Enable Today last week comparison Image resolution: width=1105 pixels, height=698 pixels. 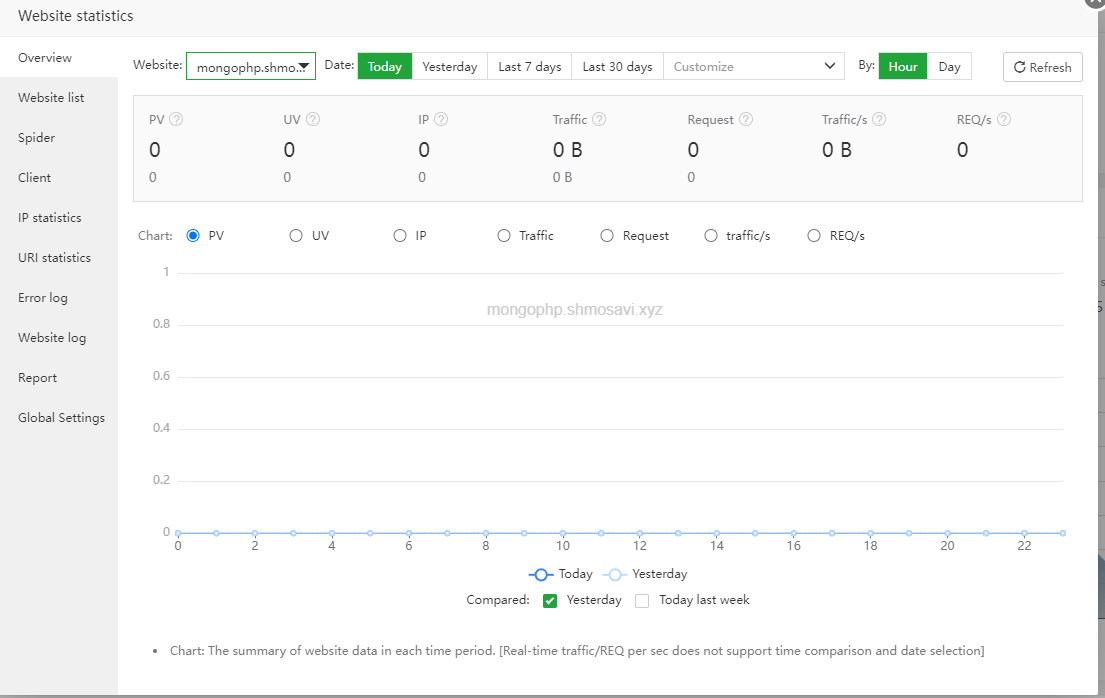tap(642, 601)
